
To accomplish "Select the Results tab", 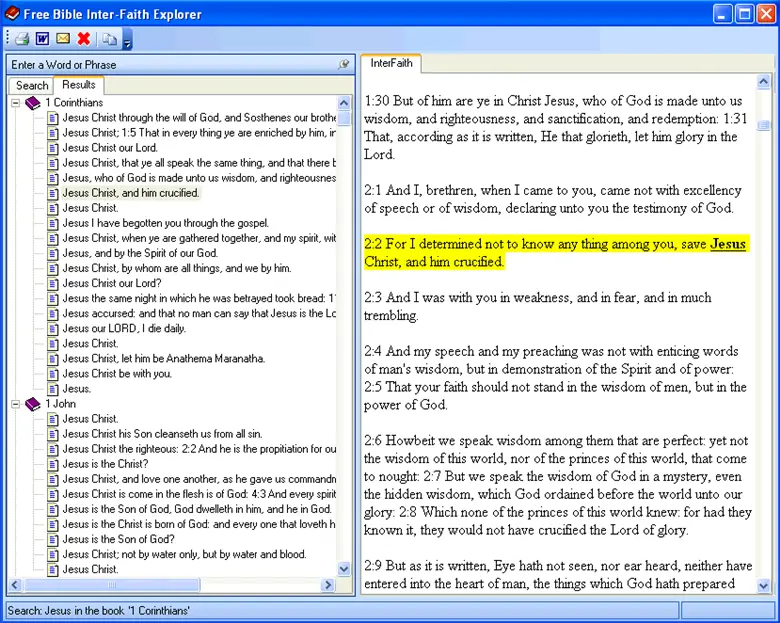I will tap(79, 85).
